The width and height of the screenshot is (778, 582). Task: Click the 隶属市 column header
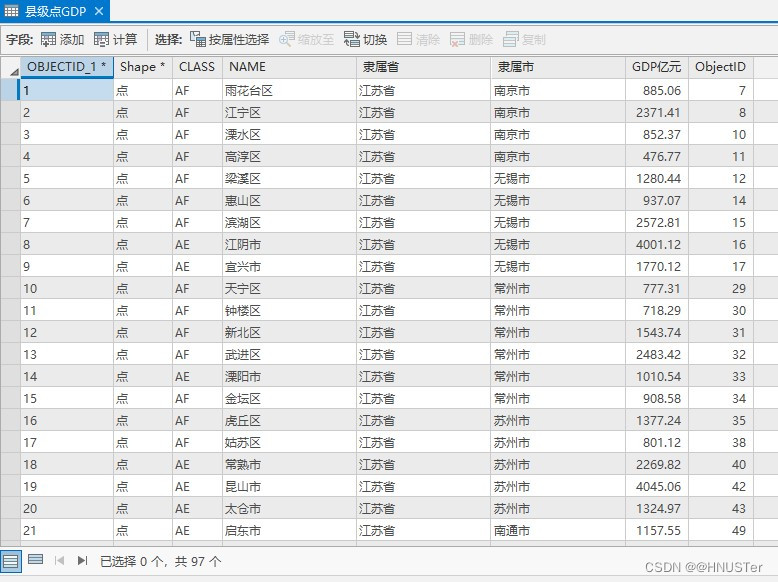(x=558, y=67)
